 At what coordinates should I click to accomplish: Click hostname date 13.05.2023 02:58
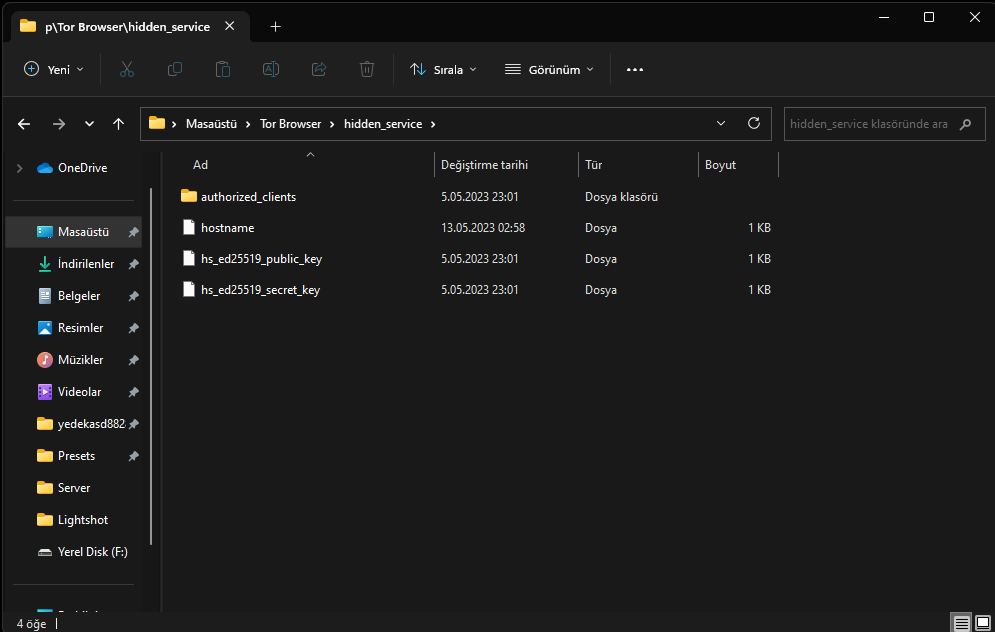coord(483,228)
